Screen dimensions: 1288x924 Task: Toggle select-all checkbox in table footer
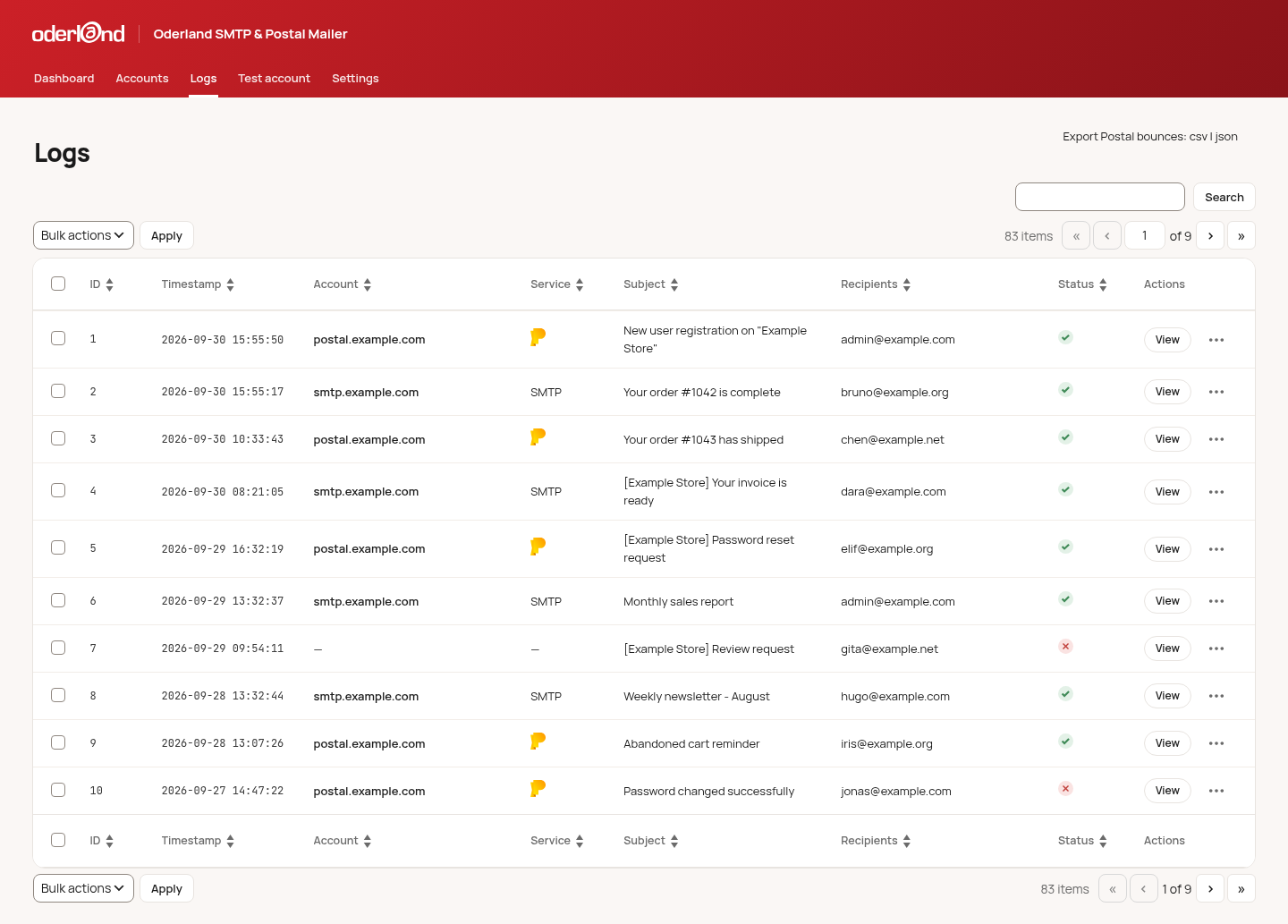tap(58, 840)
